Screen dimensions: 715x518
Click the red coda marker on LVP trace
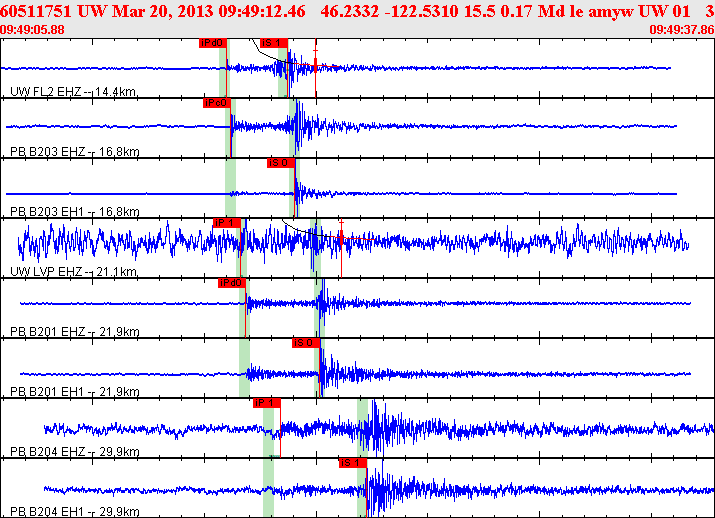click(341, 237)
